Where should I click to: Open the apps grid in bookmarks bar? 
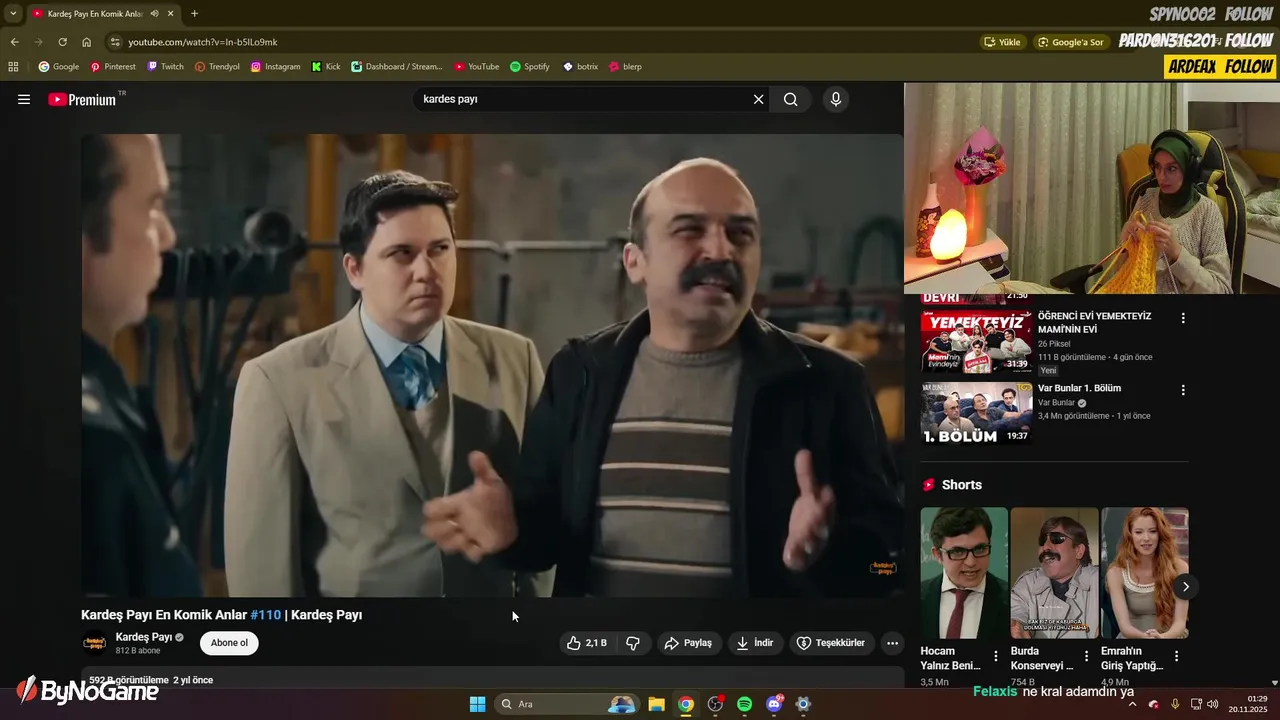(13, 67)
